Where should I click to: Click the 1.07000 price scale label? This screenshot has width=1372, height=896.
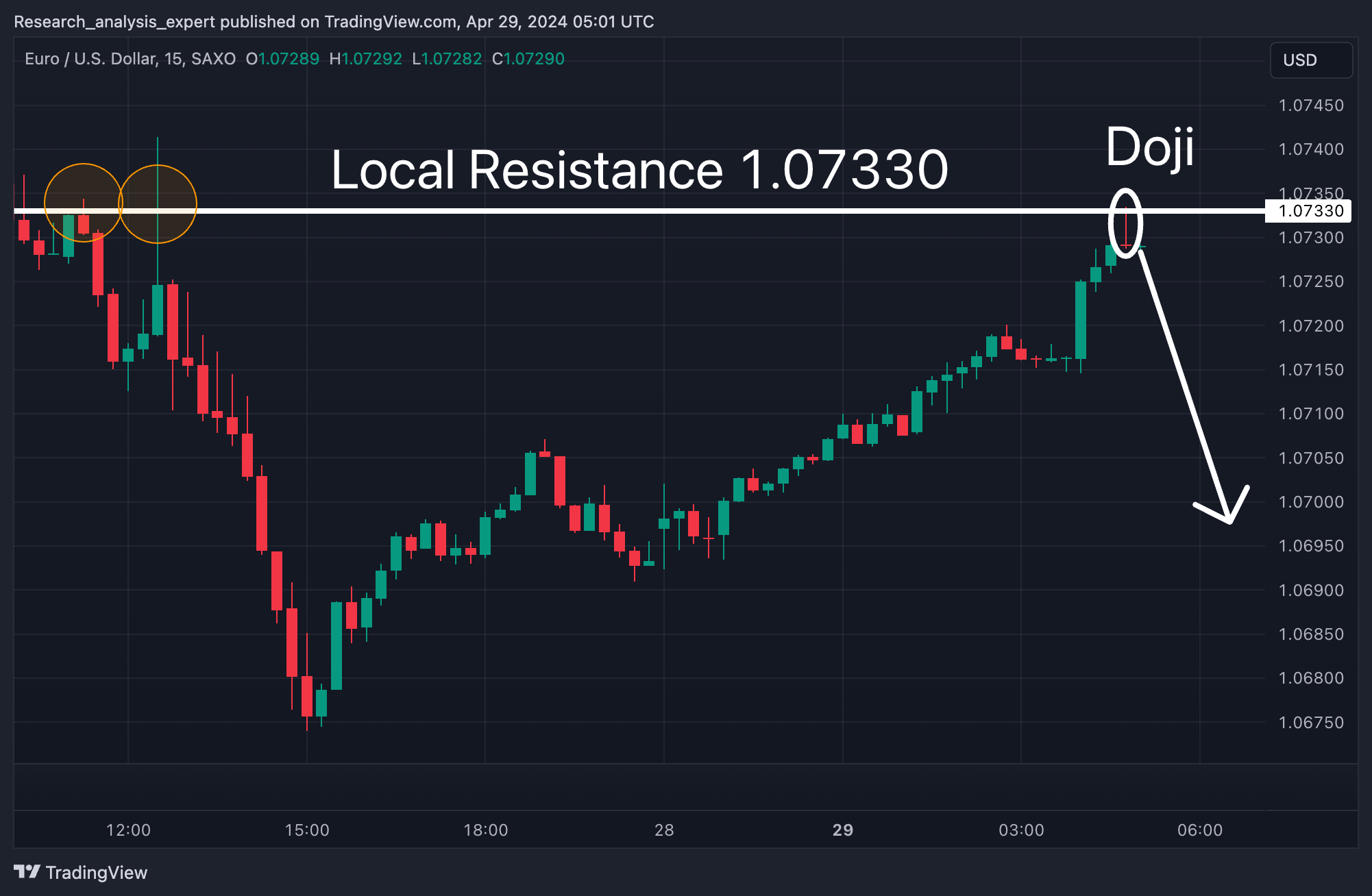(x=1310, y=502)
